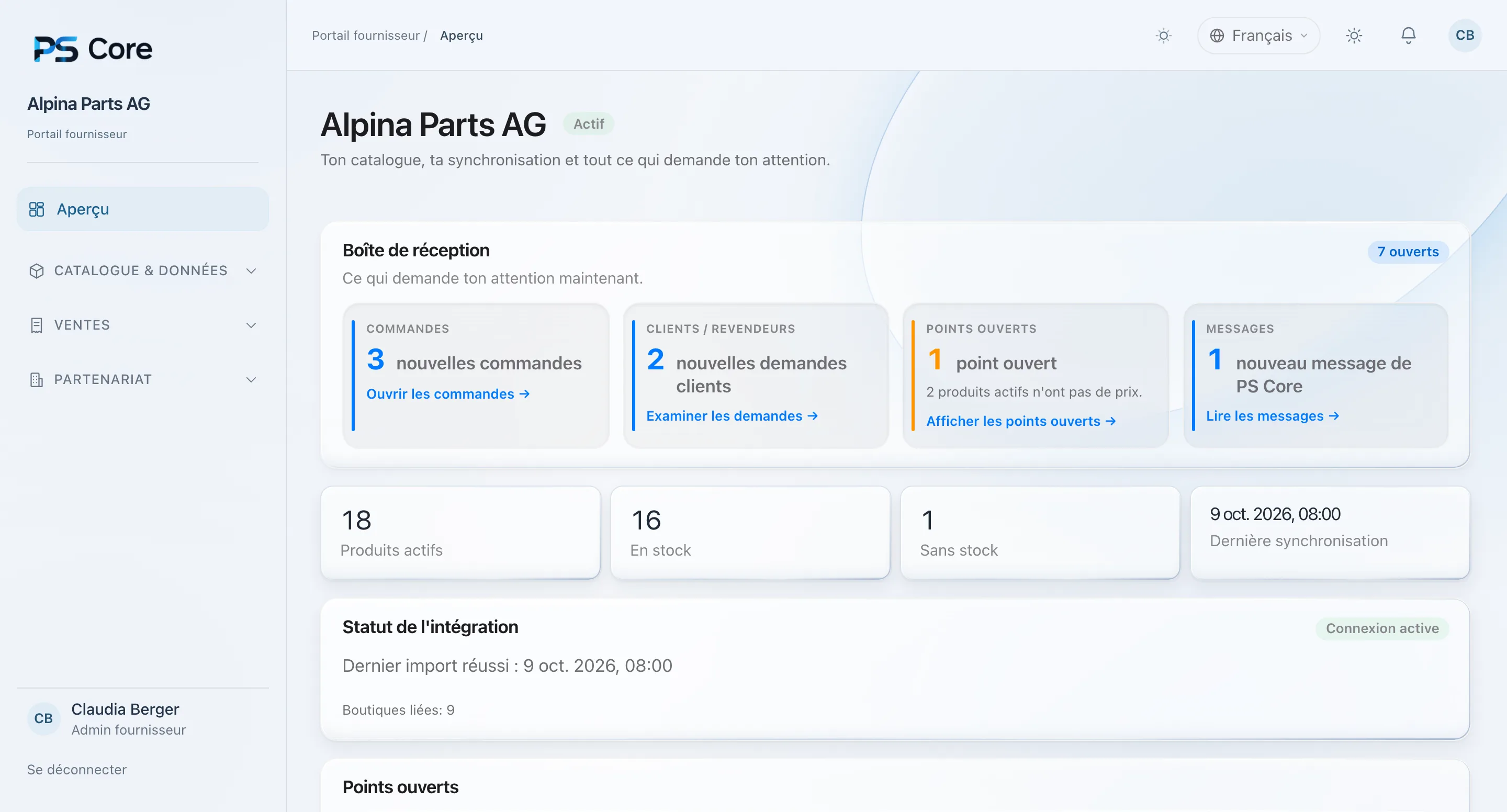
Task: Follow the Ouvrir les commandes link
Action: 448,394
